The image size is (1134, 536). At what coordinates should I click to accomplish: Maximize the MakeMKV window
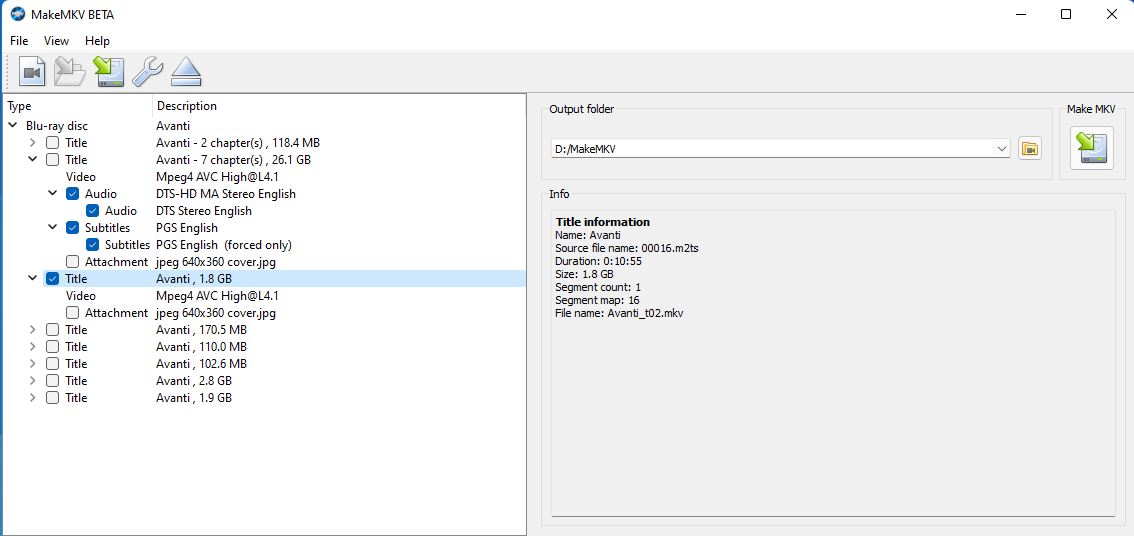point(1065,14)
